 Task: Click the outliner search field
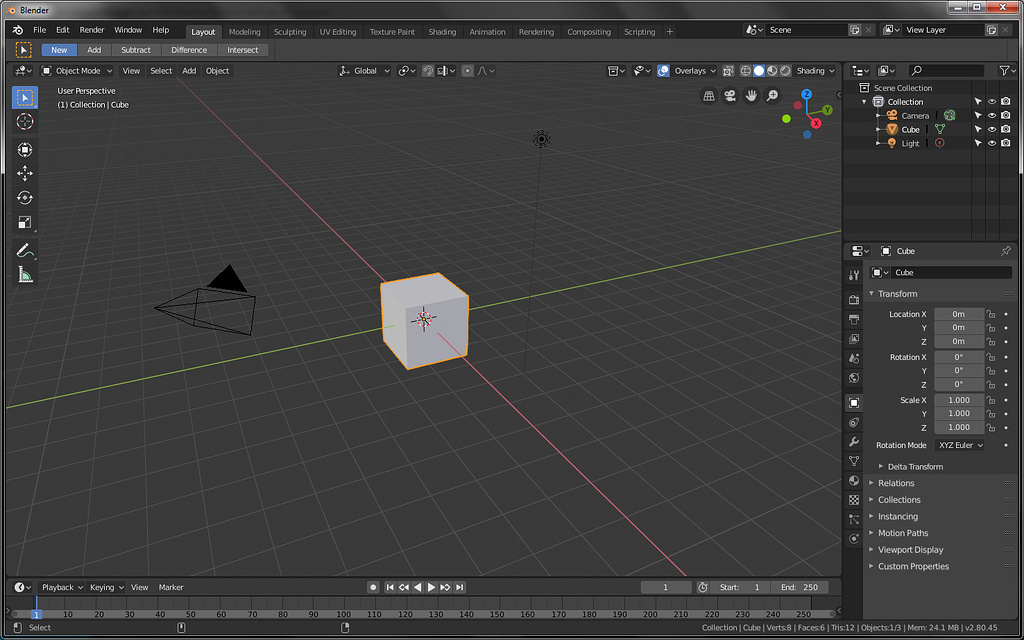[x=945, y=71]
